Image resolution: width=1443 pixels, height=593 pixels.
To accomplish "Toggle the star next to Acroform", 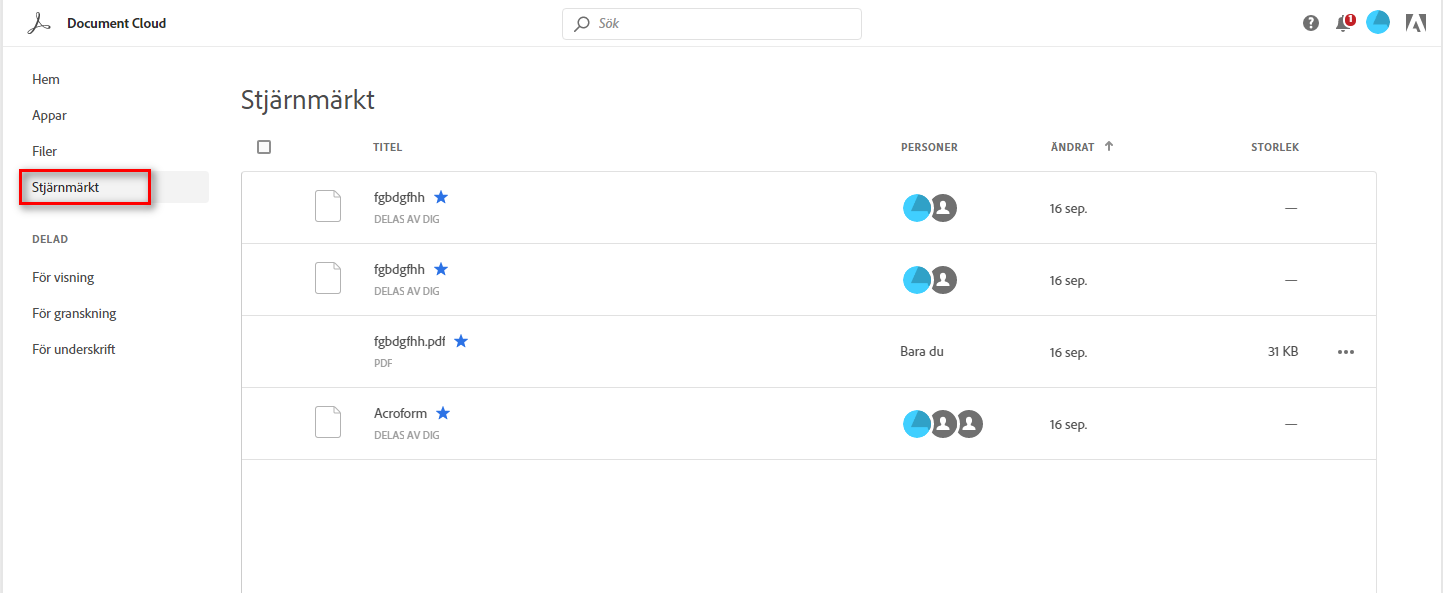I will click(x=443, y=413).
